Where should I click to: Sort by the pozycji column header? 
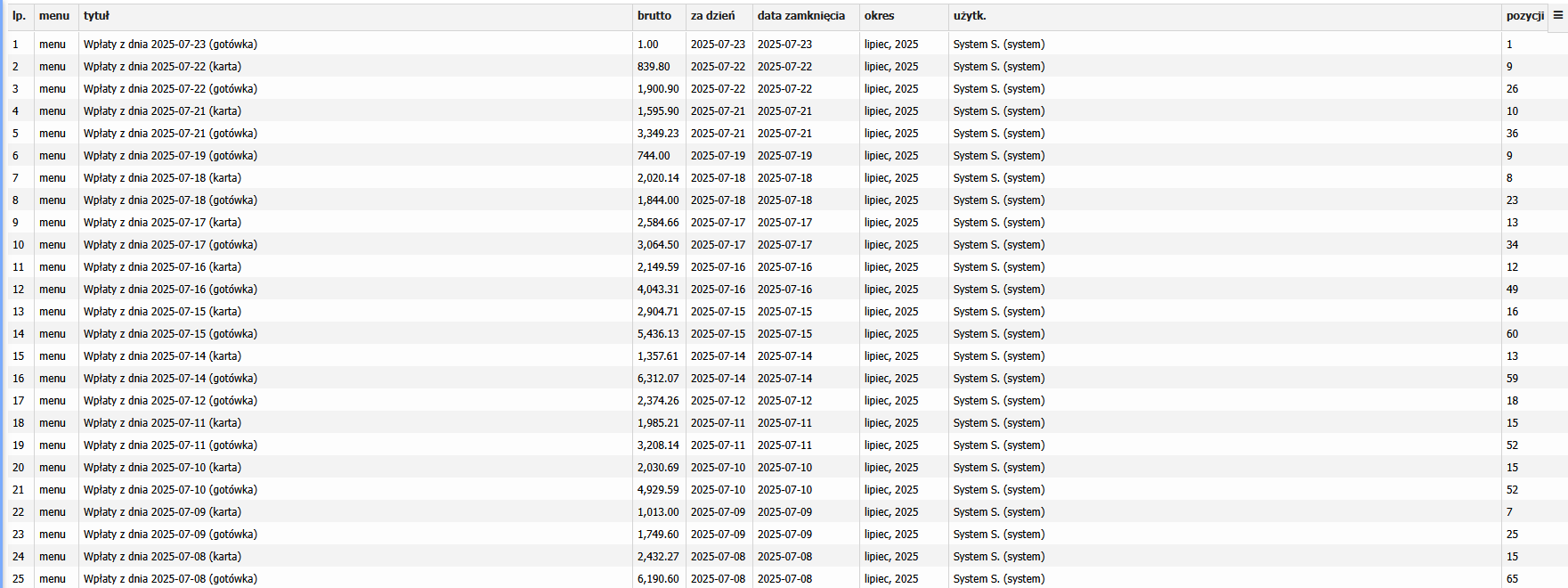pyautogui.click(x=1524, y=16)
